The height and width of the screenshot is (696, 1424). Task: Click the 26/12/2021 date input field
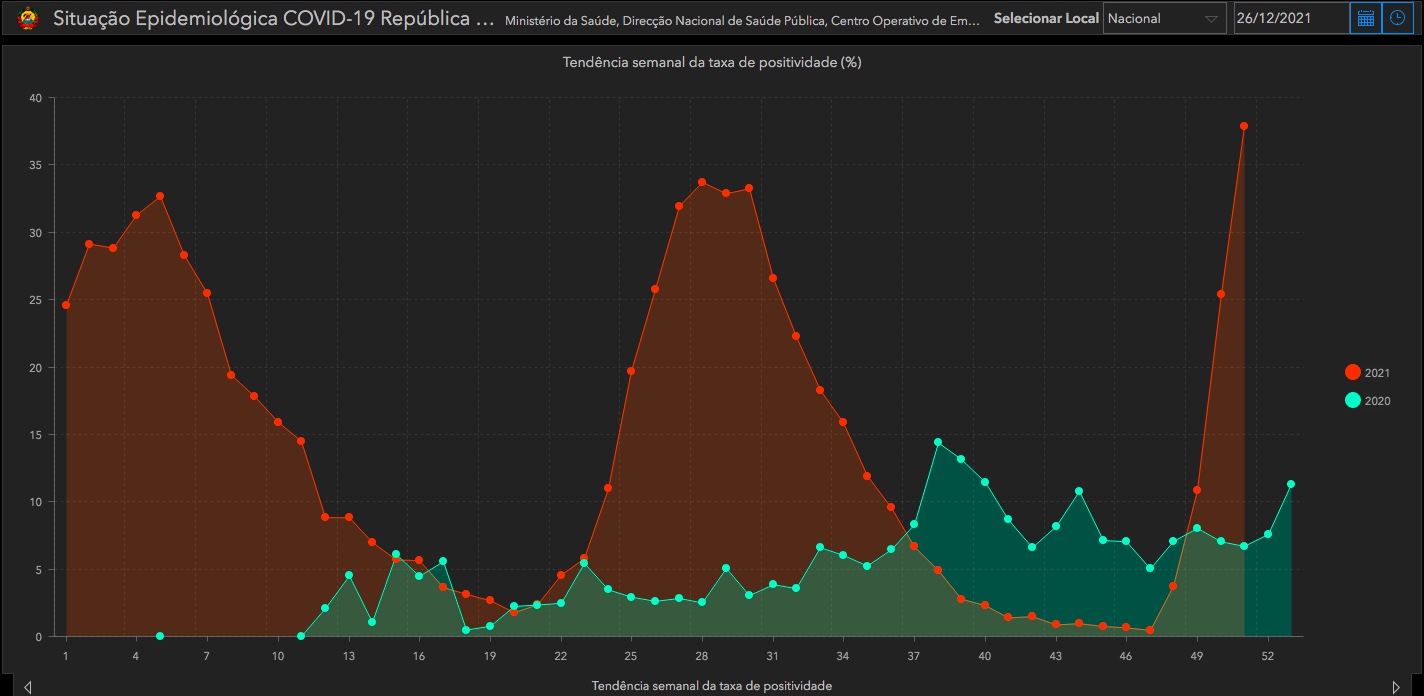pos(1290,18)
